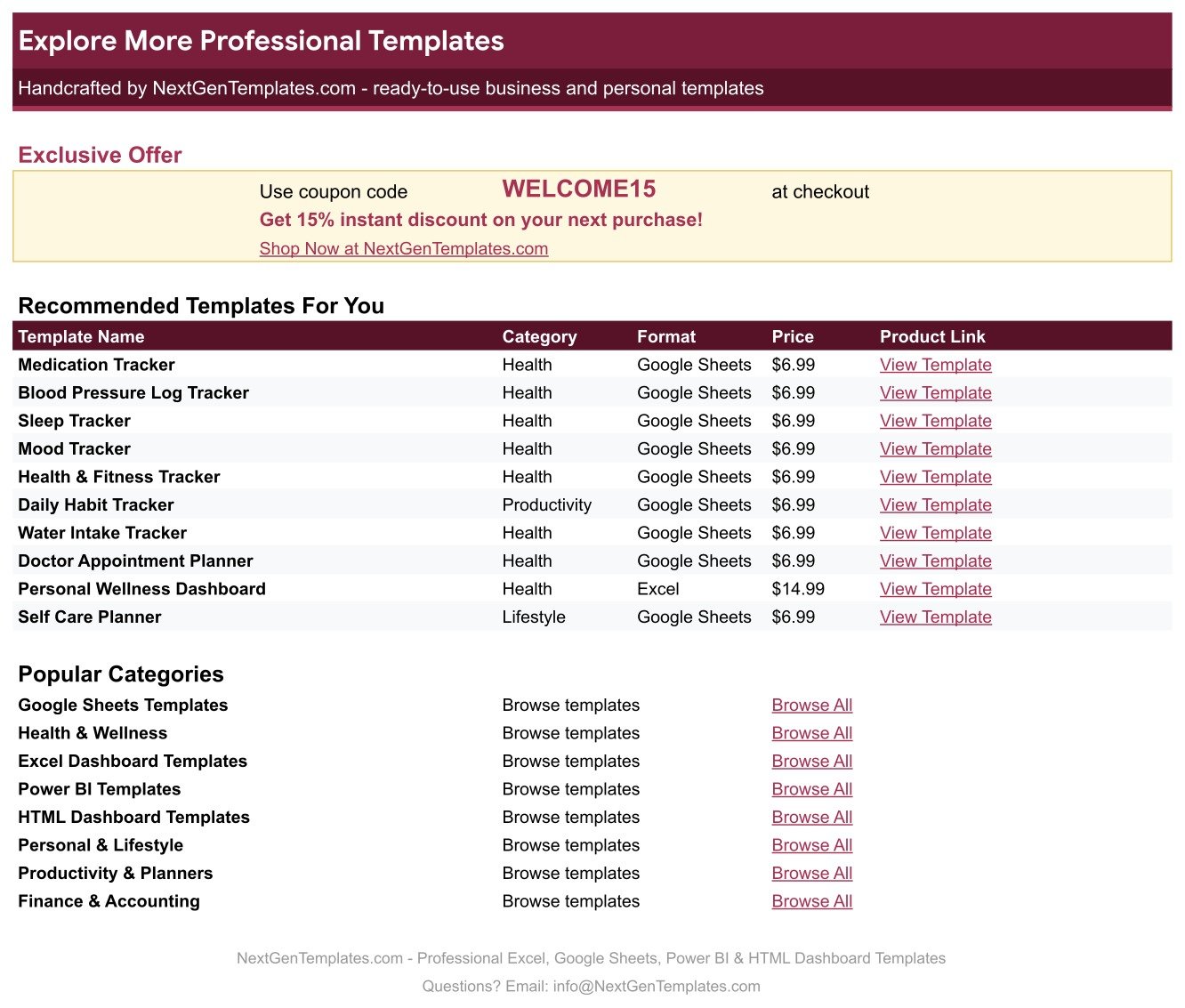Click the Handcrafted by NextGenTemplates.com subtitle
The image size is (1185, 1008).
click(391, 88)
